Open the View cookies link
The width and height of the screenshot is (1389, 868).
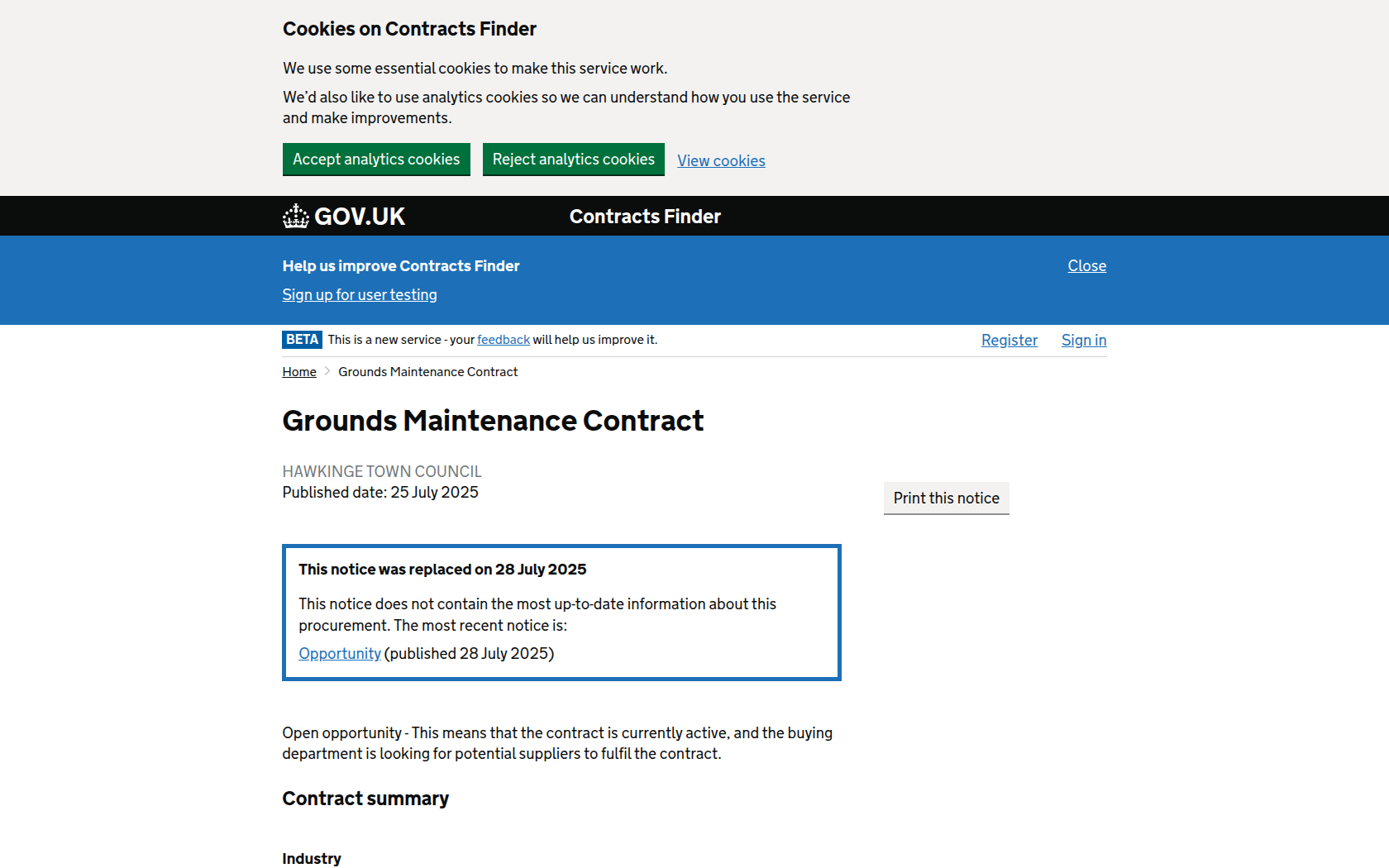click(721, 161)
